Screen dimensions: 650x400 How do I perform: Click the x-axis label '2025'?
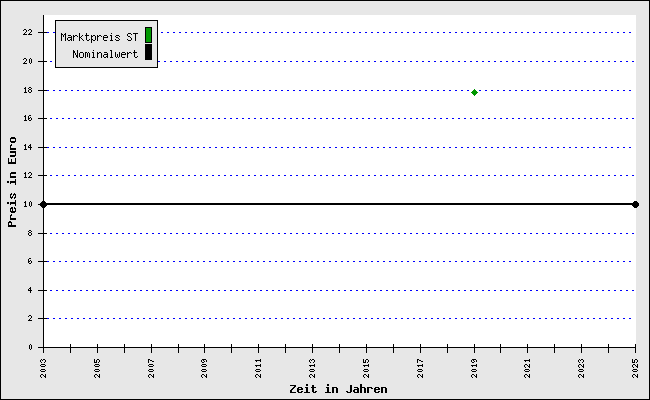point(635,368)
